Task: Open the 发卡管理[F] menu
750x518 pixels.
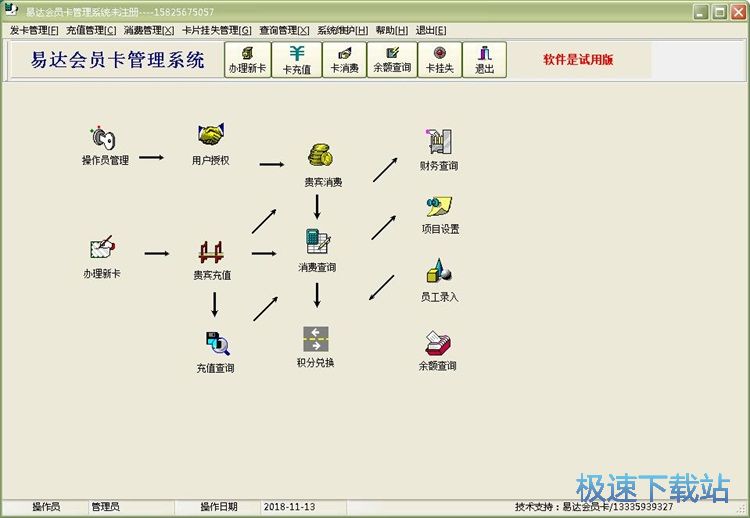Action: click(x=34, y=30)
